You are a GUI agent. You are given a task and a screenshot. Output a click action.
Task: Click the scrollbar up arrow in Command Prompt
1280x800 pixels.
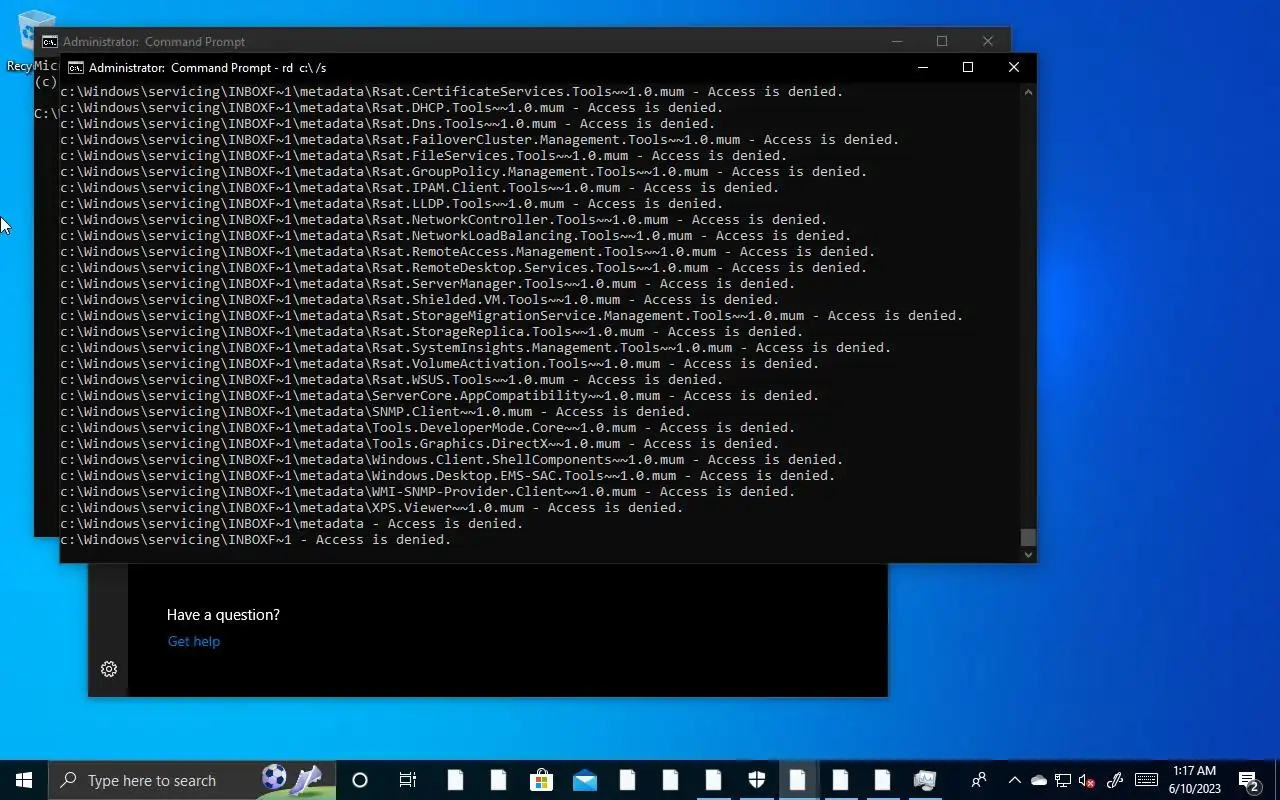[1028, 92]
